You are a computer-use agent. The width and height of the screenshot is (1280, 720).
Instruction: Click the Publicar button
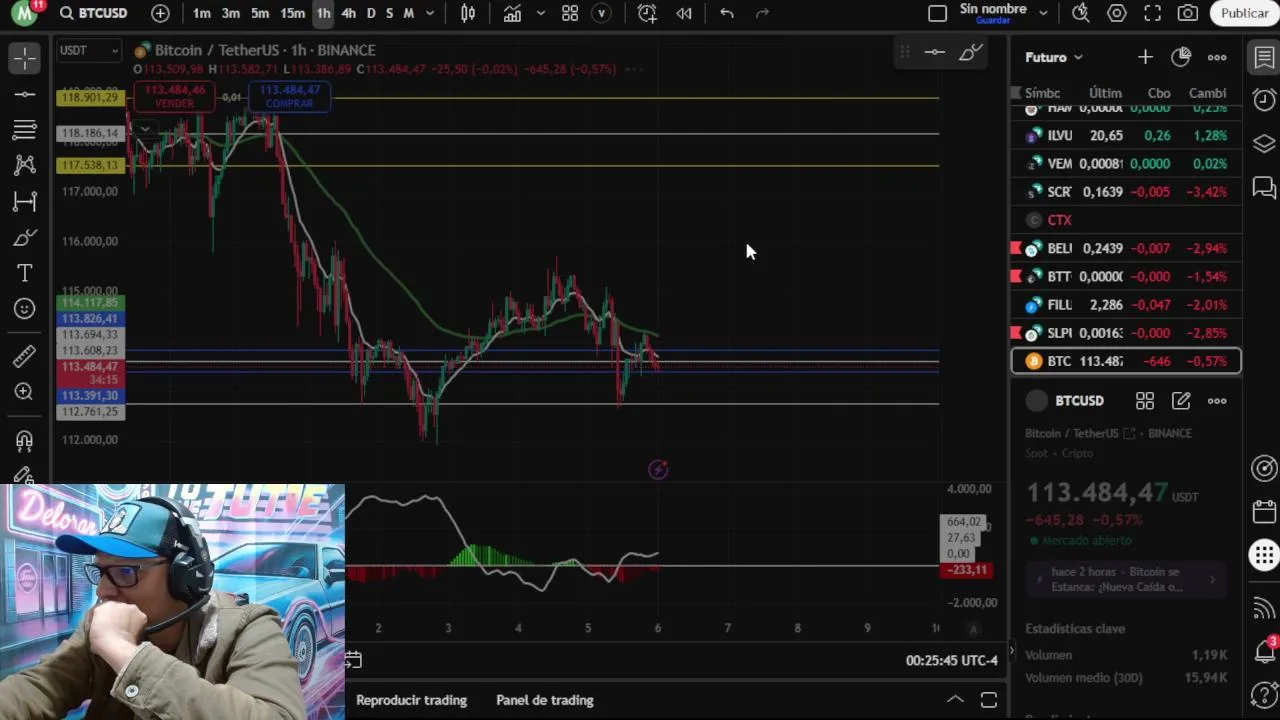point(1245,13)
